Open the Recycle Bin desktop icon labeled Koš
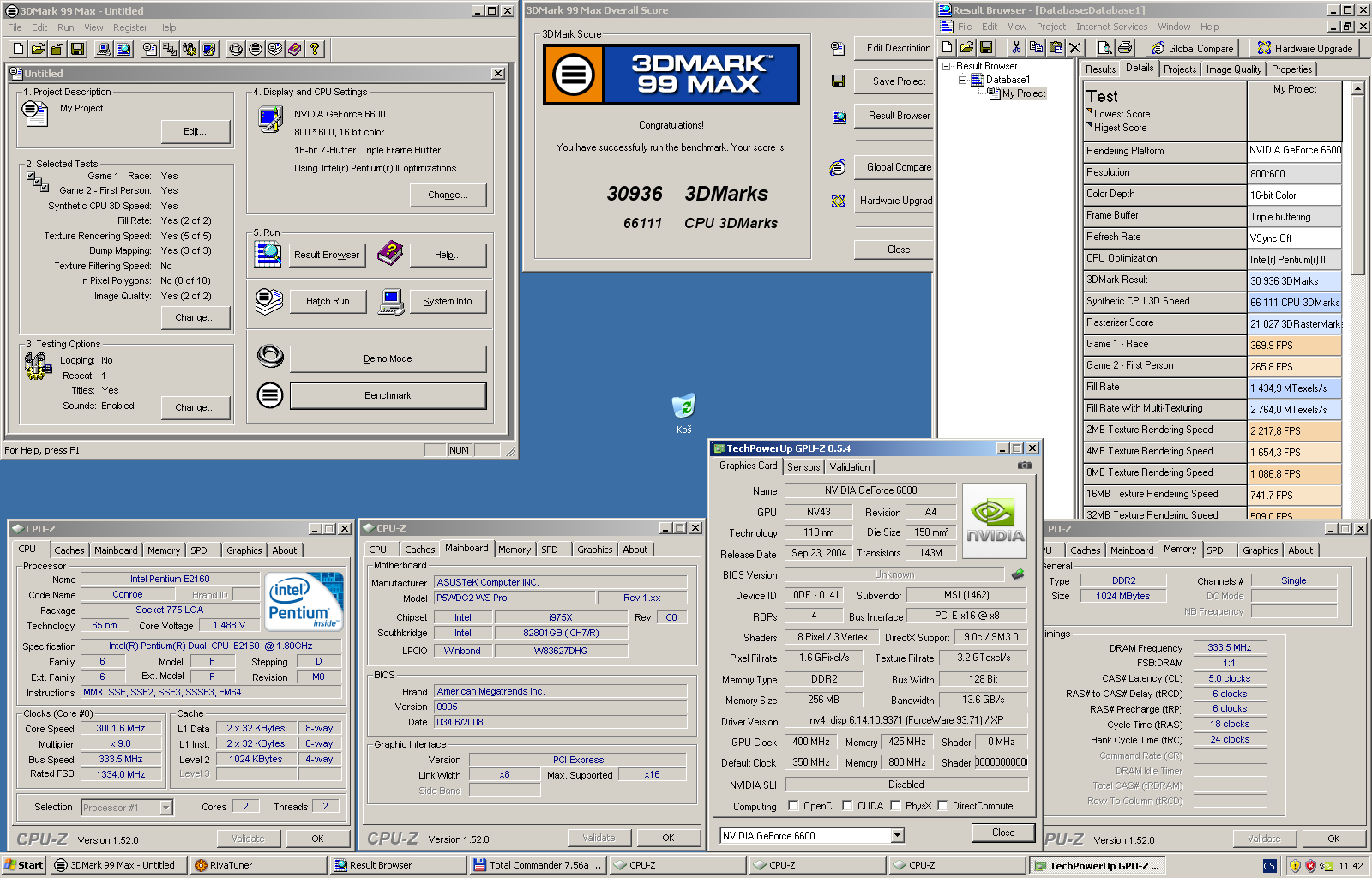The image size is (1372, 878). [x=683, y=412]
